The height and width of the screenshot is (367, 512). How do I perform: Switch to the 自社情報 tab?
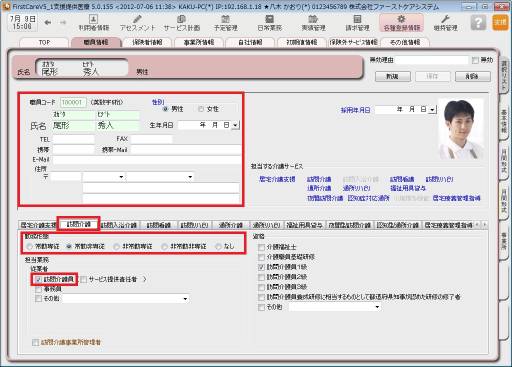click(x=250, y=42)
